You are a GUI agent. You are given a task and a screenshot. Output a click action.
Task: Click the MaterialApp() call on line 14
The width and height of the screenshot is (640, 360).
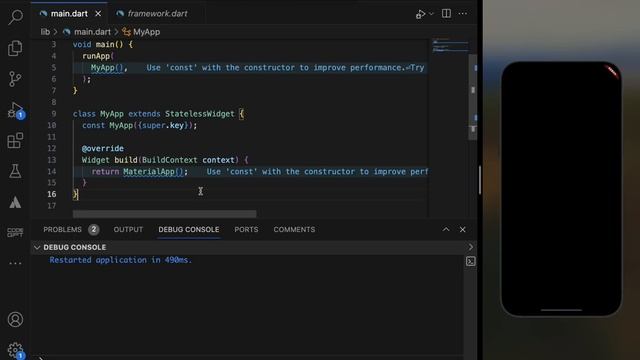[x=153, y=171]
